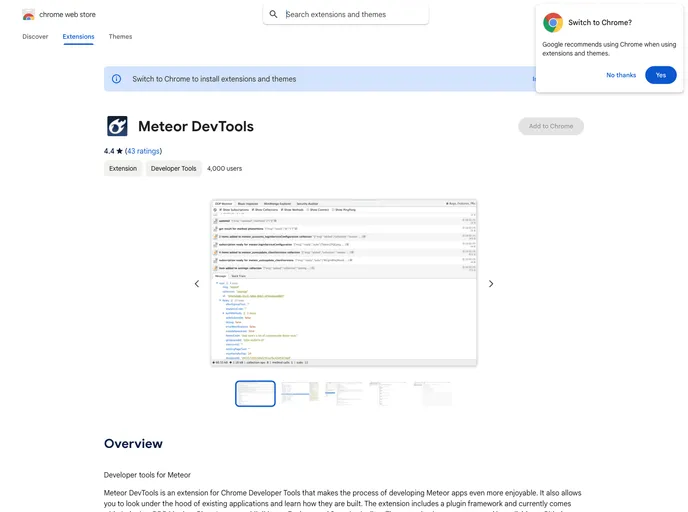Show the previous screenshot with left arrow

197,284
